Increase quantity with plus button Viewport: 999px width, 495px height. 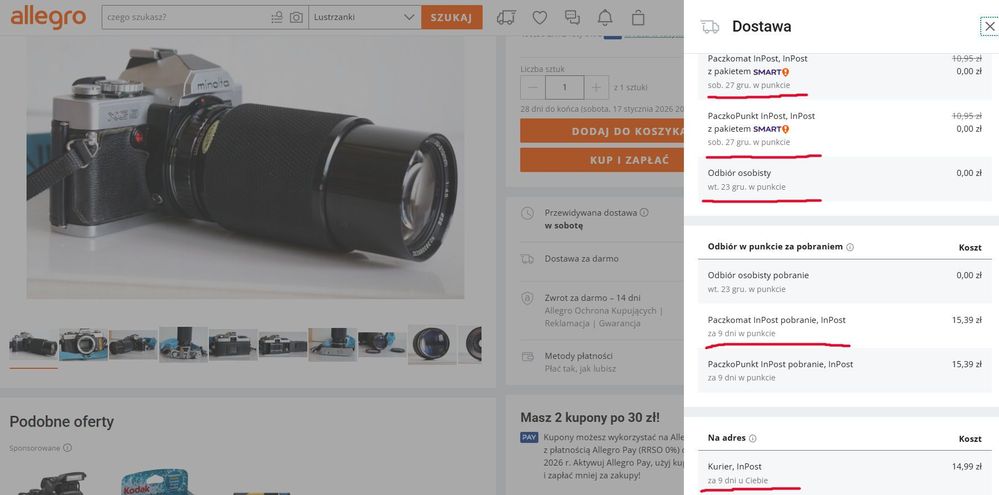595,87
